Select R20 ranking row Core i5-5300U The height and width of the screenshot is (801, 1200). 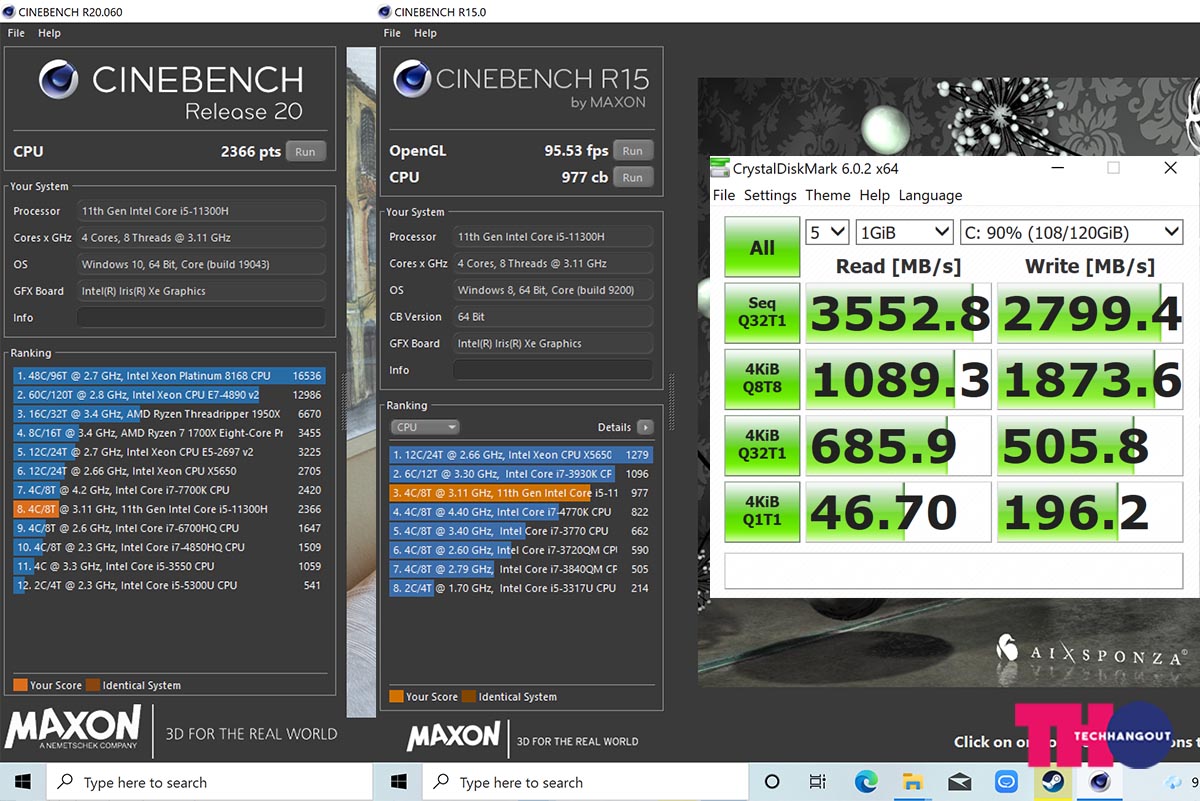(x=169, y=585)
